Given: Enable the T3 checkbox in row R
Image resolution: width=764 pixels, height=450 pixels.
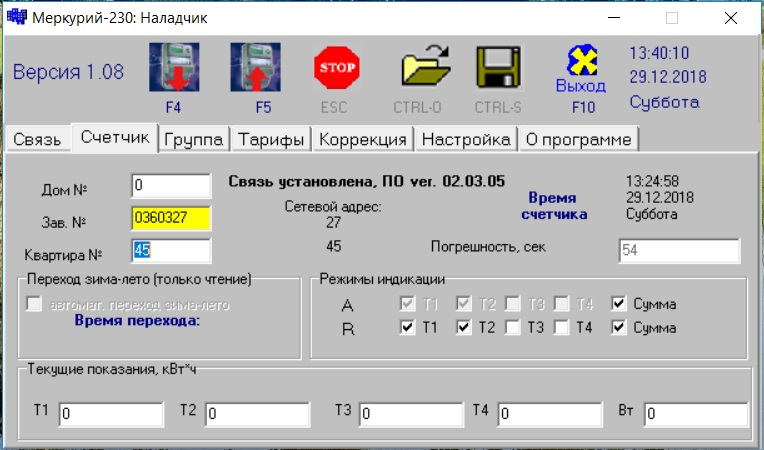Looking at the screenshot, I should [513, 327].
